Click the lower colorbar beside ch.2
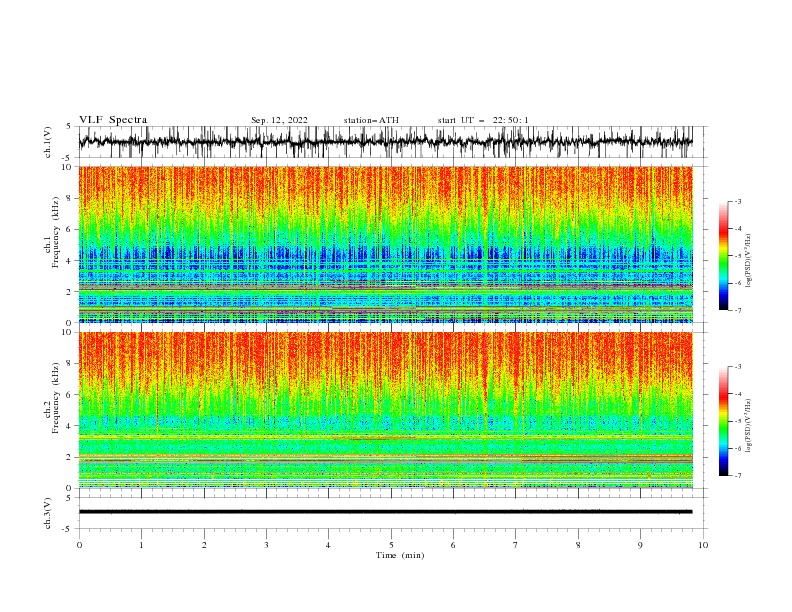 click(x=723, y=421)
